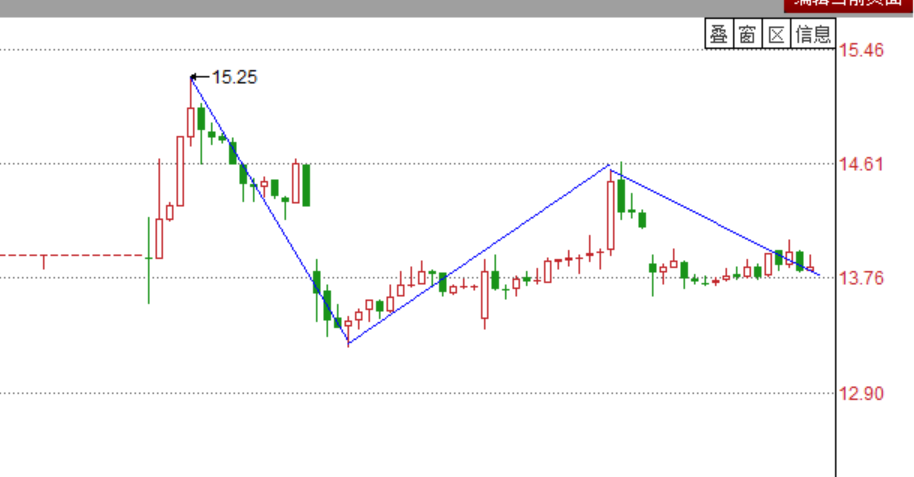This screenshot has width=914, height=477.
Task: Click the 叠 overlay button
Action: click(x=719, y=34)
